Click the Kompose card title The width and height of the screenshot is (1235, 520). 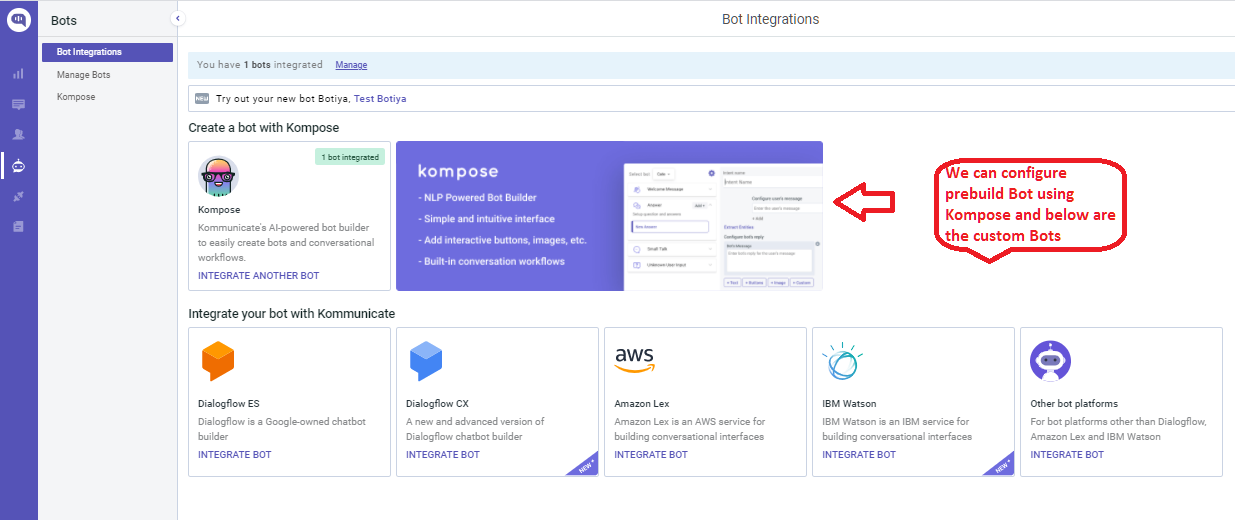[x=219, y=210]
